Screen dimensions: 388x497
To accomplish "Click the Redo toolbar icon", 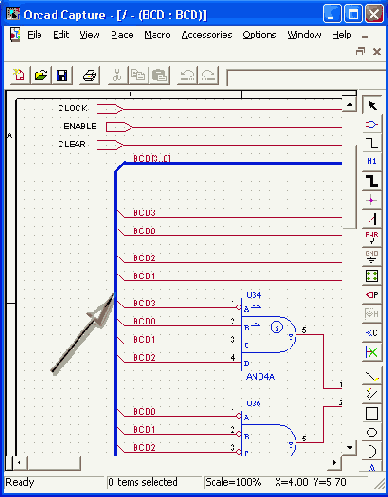I will pyautogui.click(x=208, y=75).
